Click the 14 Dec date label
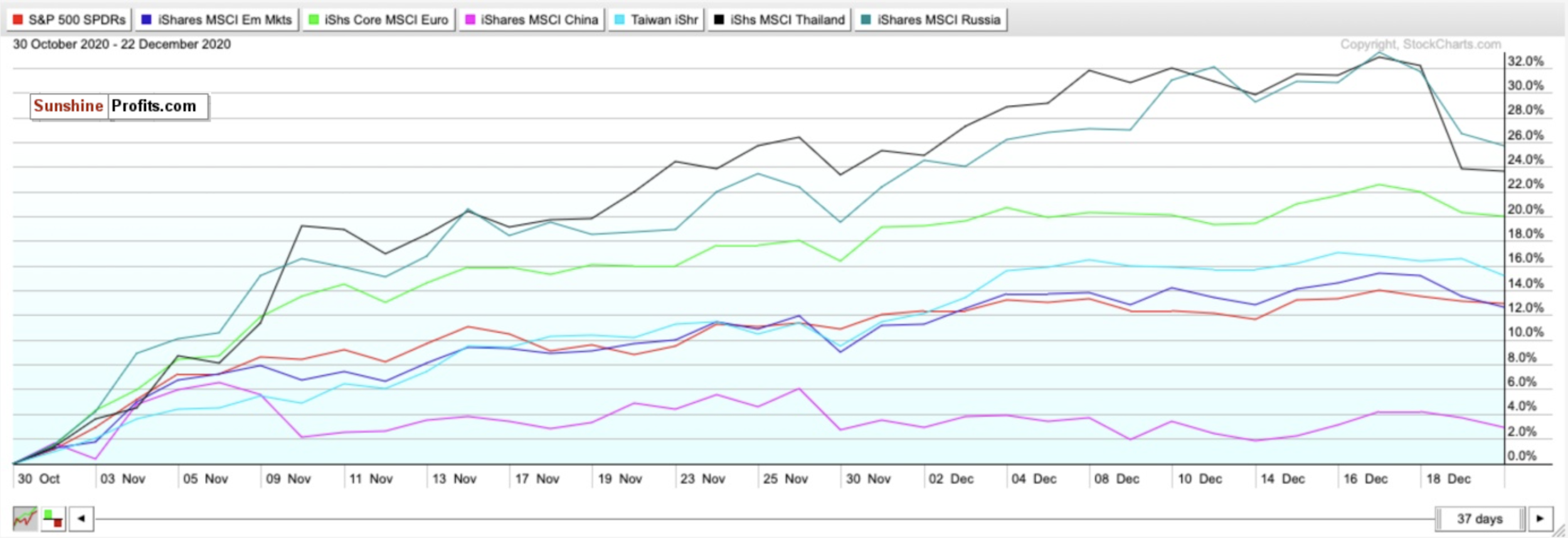The height and width of the screenshot is (538, 1568). (x=1283, y=478)
